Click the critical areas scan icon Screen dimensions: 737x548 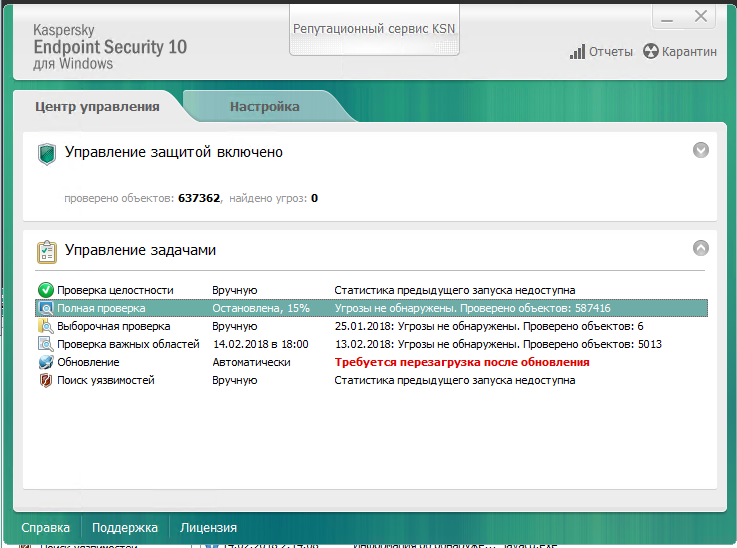click(46, 344)
